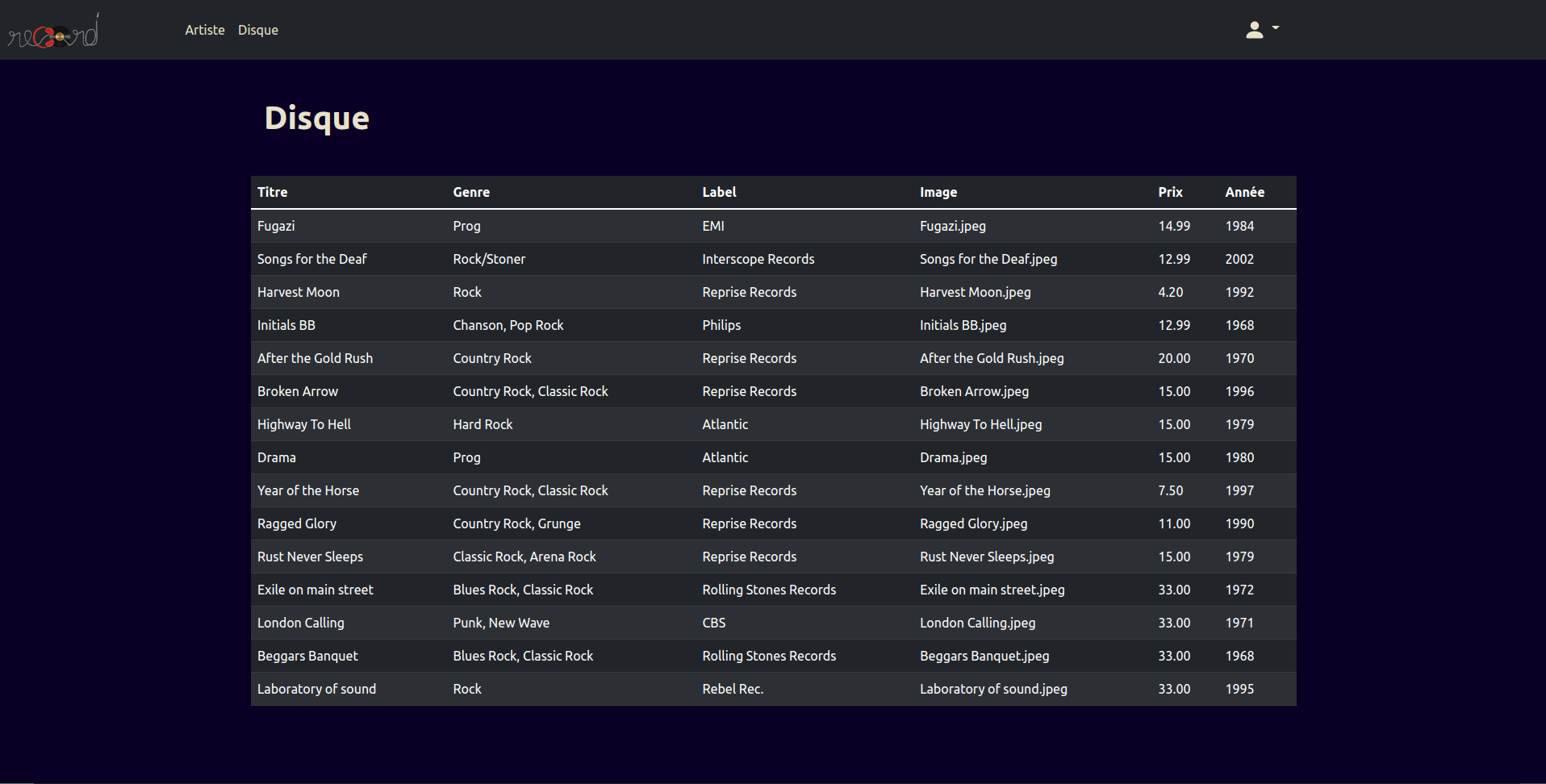Image resolution: width=1546 pixels, height=784 pixels.
Task: Click the Country Rock, Grunge genre cell
Action: (516, 523)
